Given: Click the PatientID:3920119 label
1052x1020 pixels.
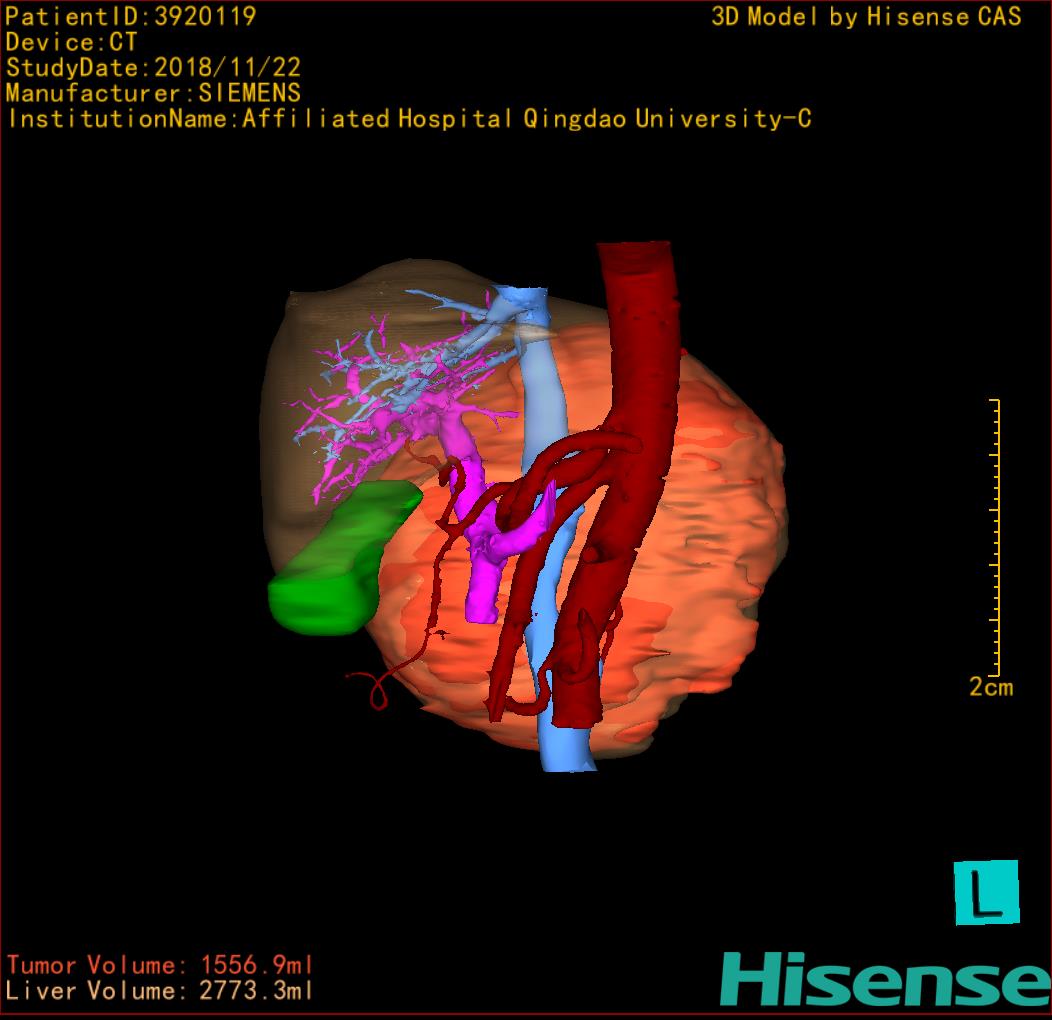Looking at the screenshot, I should [130, 17].
